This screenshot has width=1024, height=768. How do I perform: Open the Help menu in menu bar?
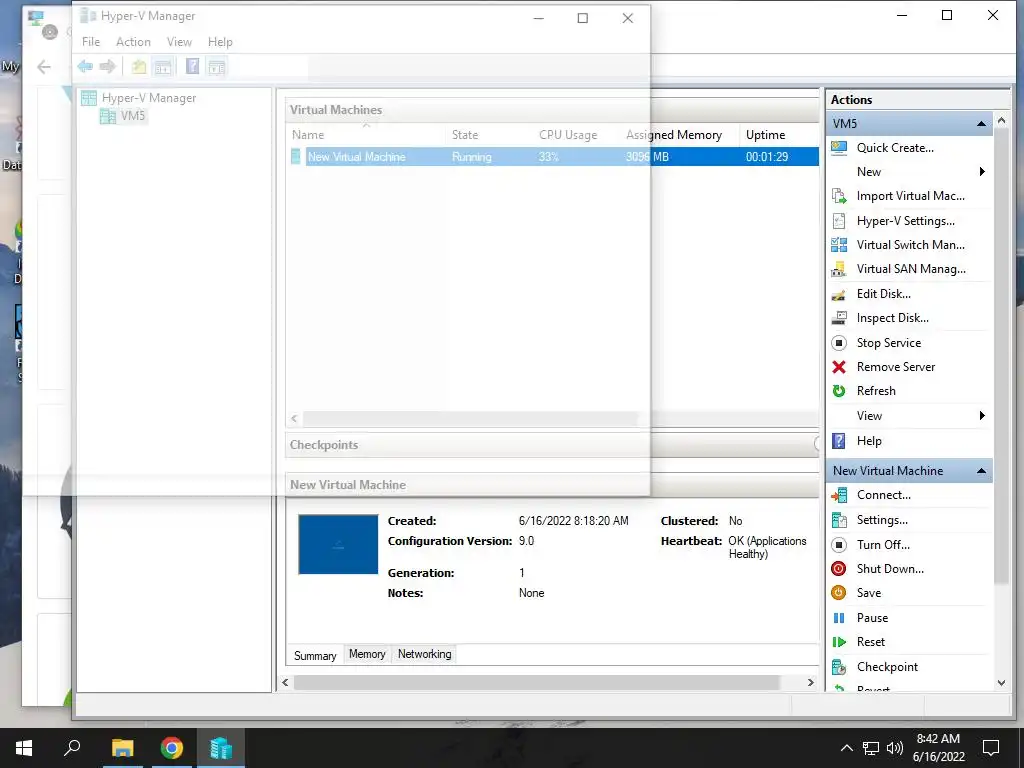pyautogui.click(x=220, y=42)
